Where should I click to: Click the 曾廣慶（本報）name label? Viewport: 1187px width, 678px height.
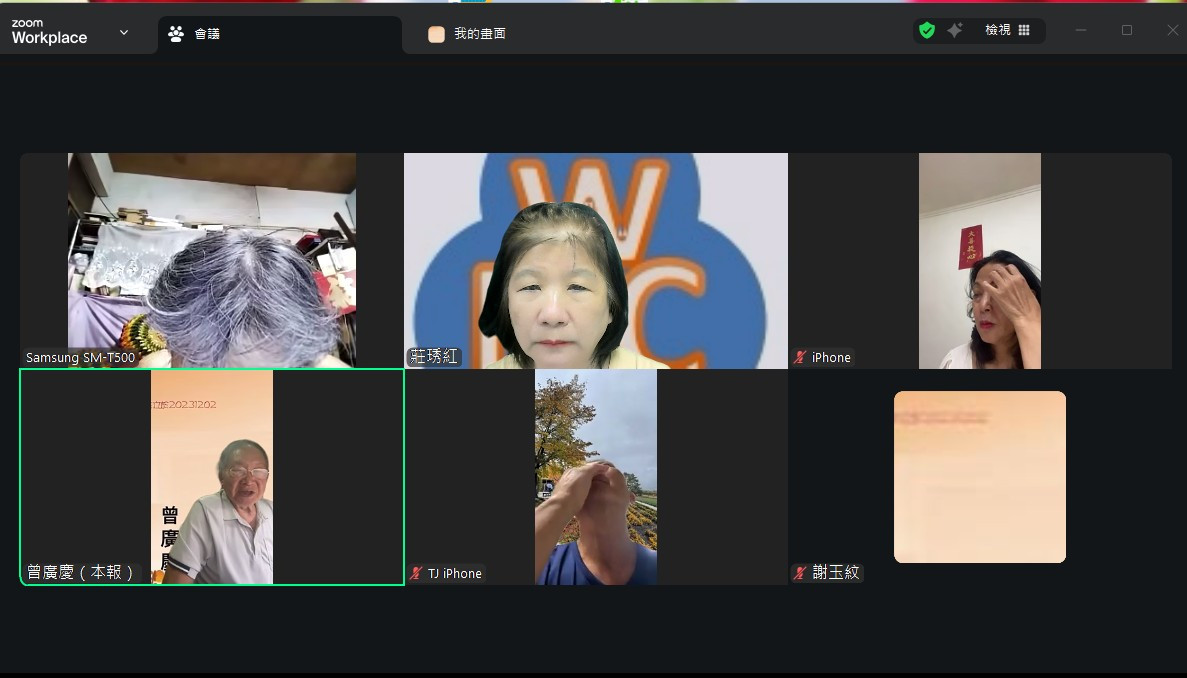pos(81,573)
